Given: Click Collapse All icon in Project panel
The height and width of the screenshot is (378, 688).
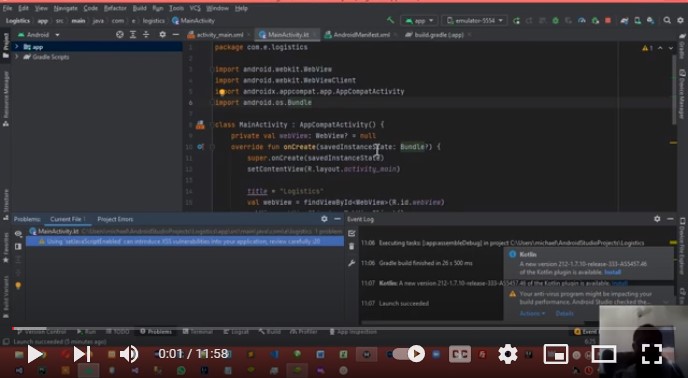Looking at the screenshot, I should coord(146,34).
